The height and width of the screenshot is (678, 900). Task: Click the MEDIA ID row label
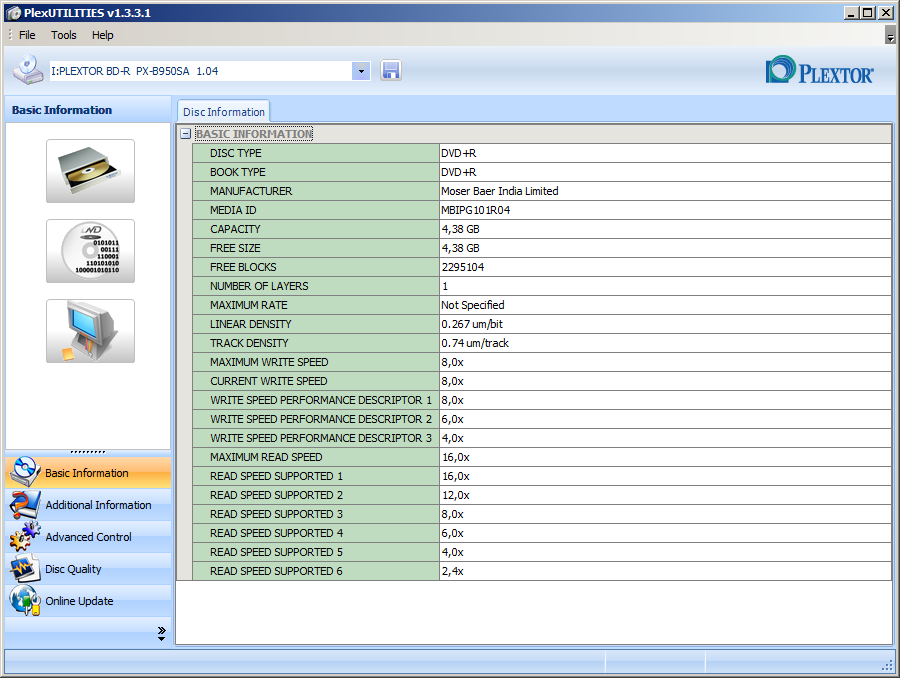316,210
